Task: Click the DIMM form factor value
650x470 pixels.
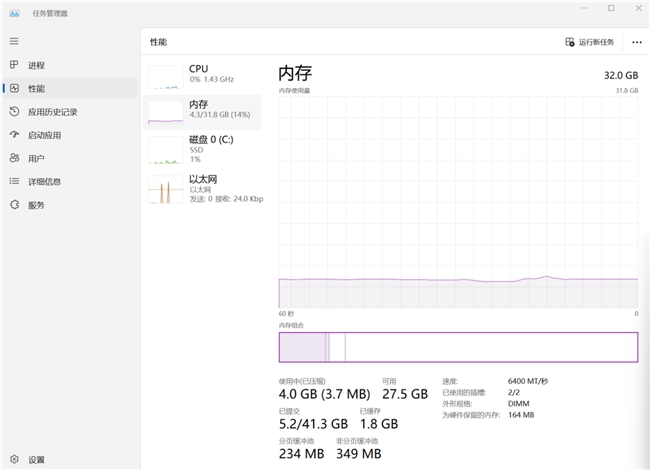Action: (x=519, y=403)
